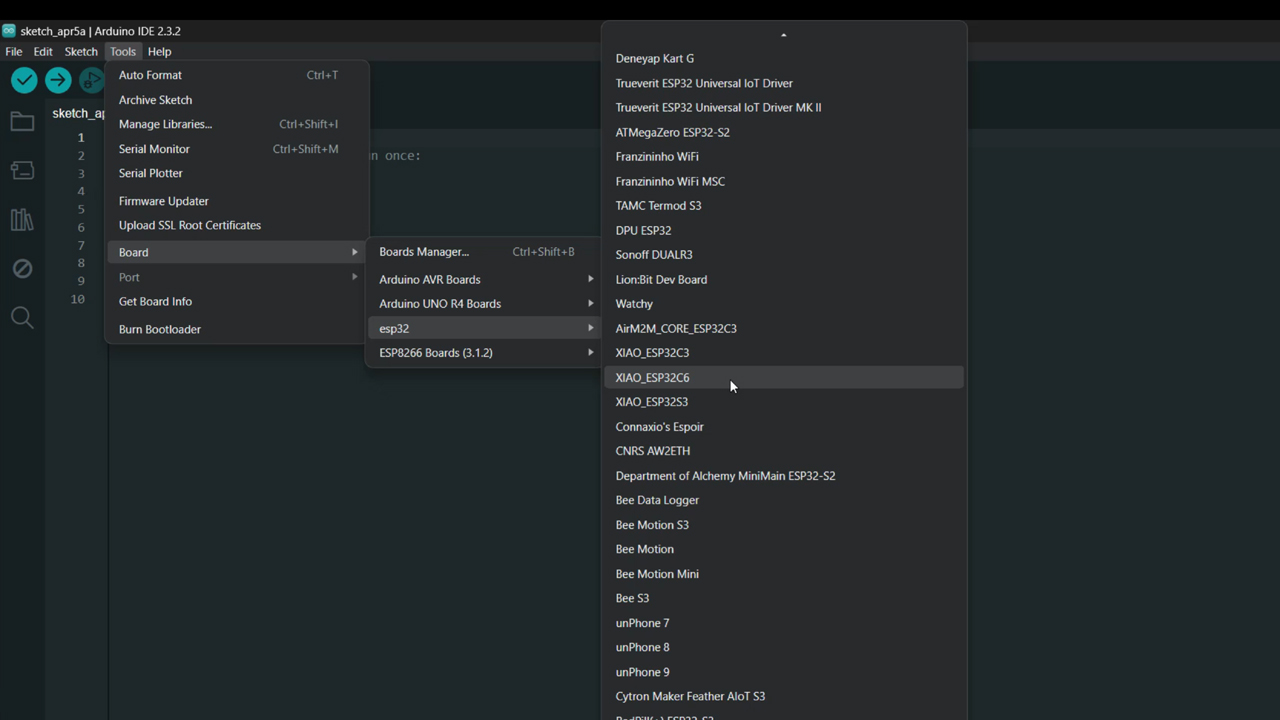The image size is (1280, 720).
Task: Open the Debug sidebar icon
Action: click(22, 269)
